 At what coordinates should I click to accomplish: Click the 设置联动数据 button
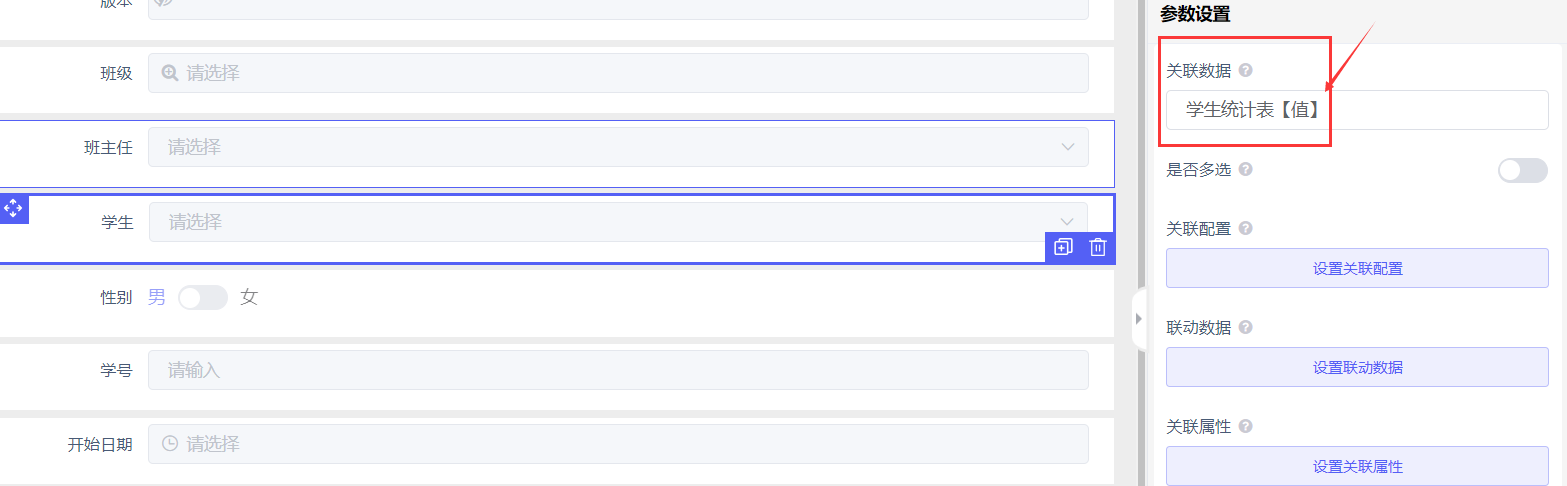(1357, 367)
